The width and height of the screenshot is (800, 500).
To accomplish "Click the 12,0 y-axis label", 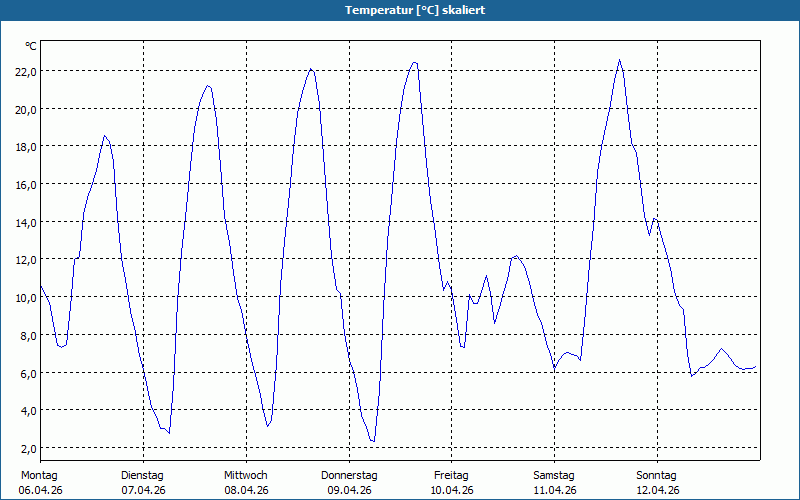I will (26, 260).
